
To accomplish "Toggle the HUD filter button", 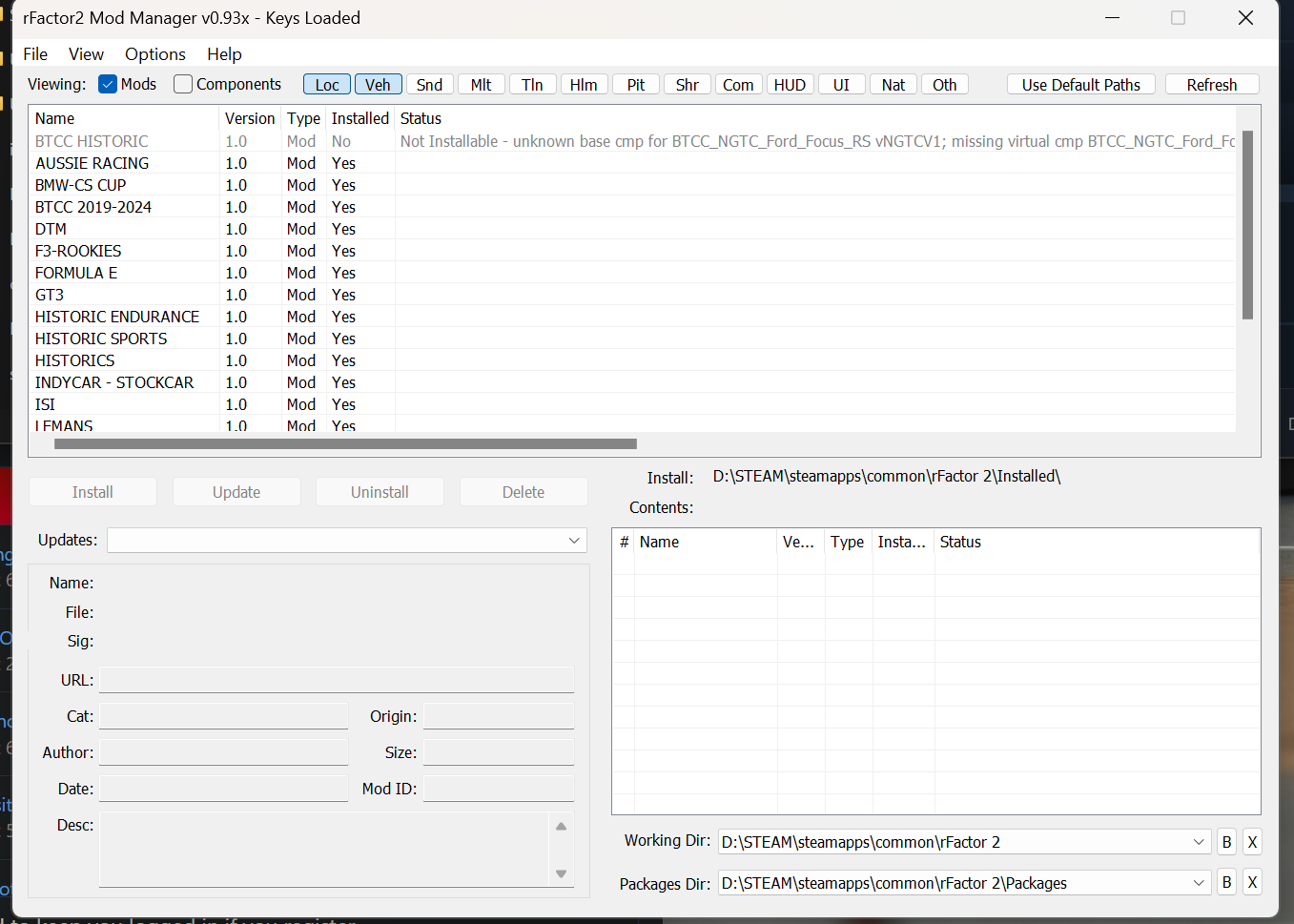I will [x=790, y=85].
